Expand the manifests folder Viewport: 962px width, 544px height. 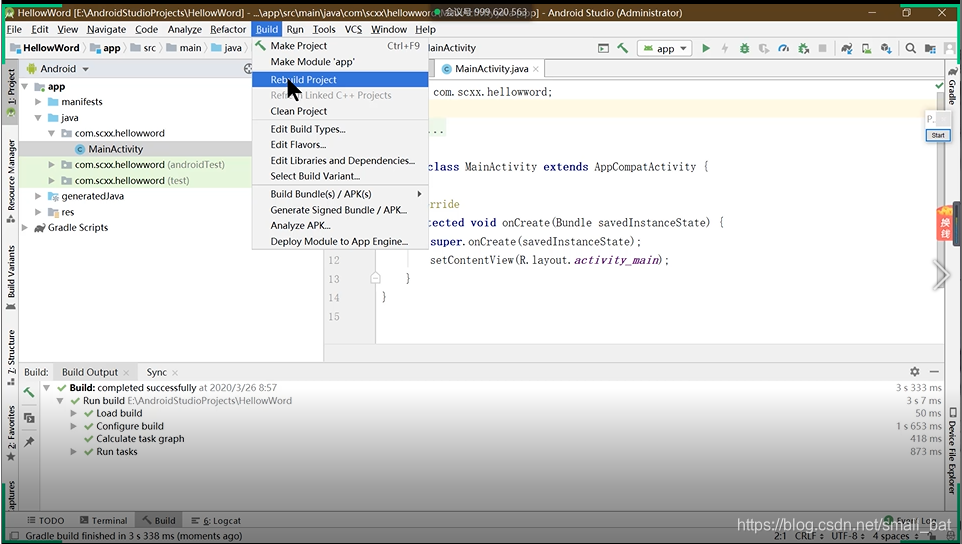coord(38,102)
